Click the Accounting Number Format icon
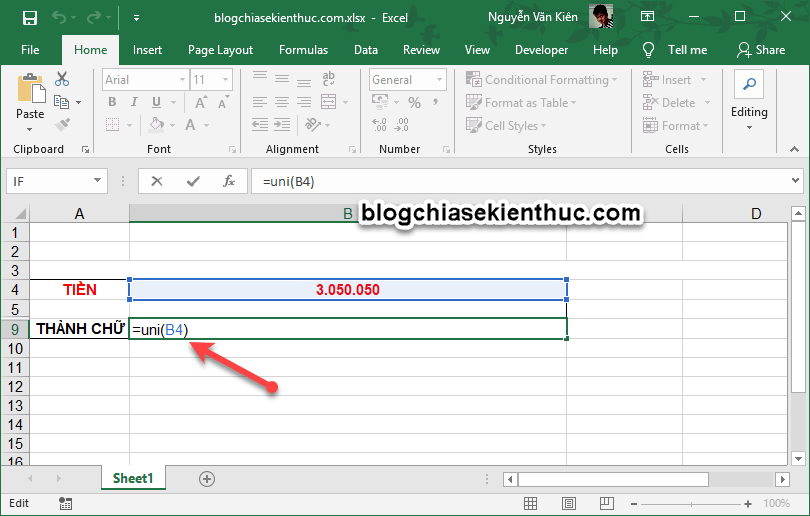Viewport: 810px width, 516px height. tap(380, 102)
